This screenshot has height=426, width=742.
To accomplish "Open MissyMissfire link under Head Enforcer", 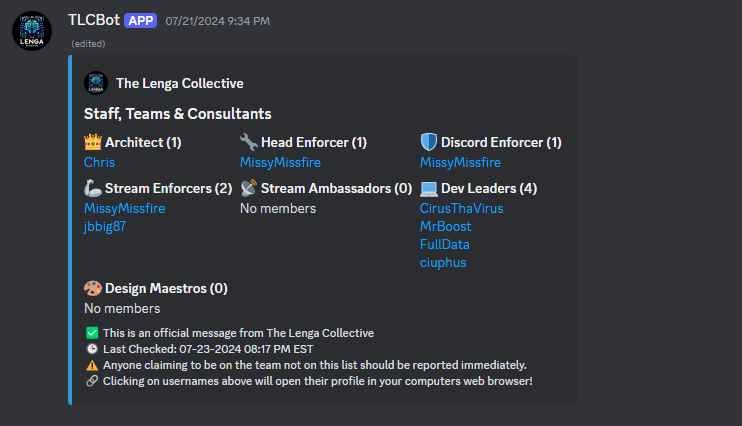I will [x=280, y=162].
